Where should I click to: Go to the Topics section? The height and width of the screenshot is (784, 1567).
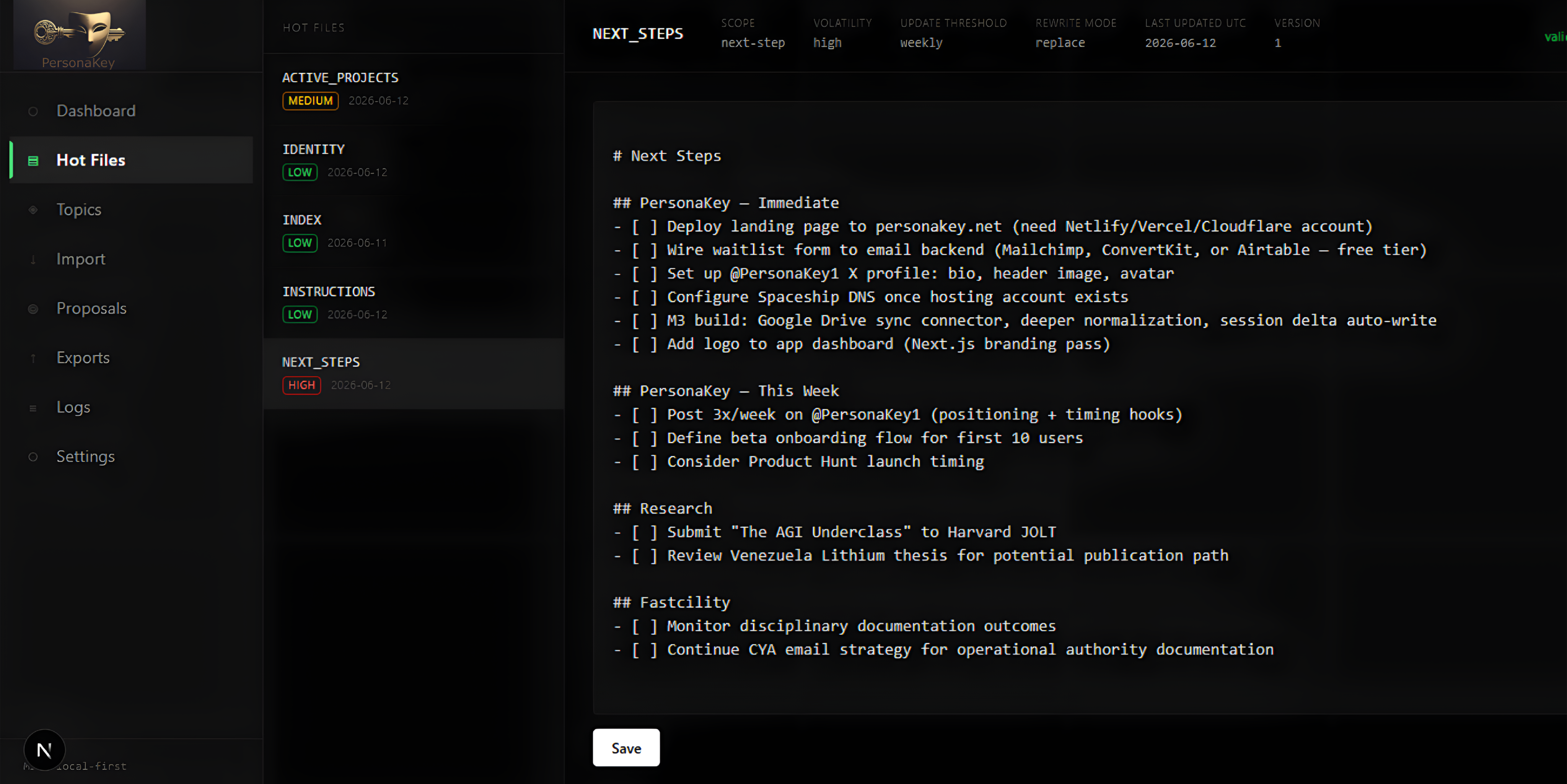131,209
